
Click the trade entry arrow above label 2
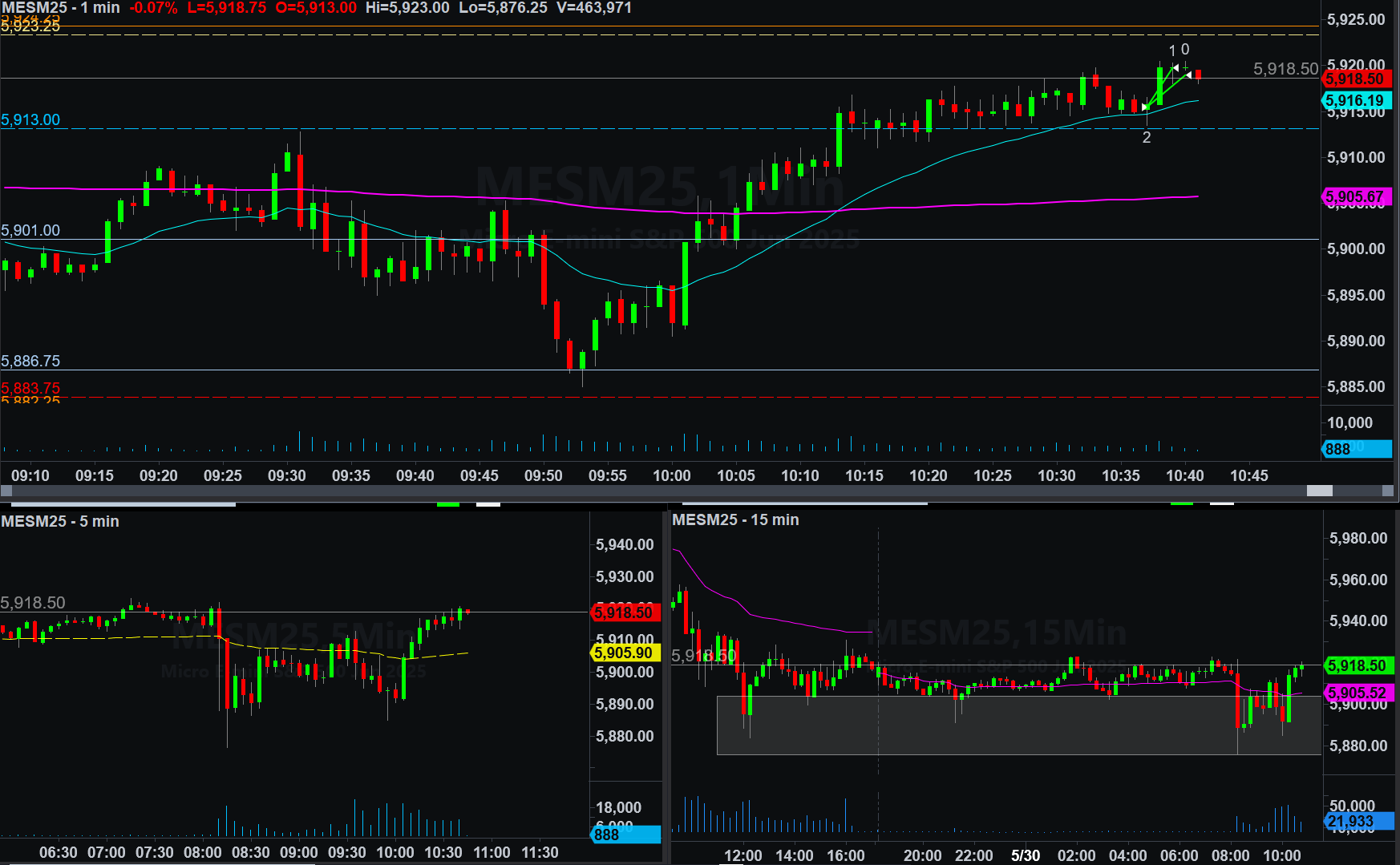(x=1146, y=107)
